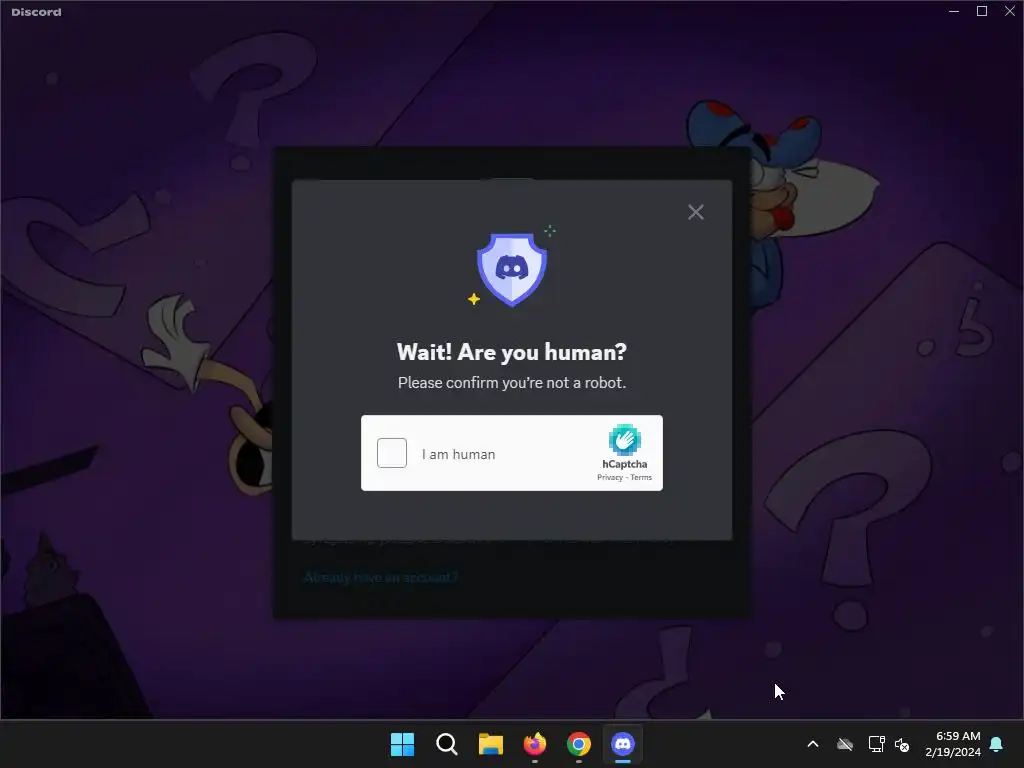The image size is (1024, 768).
Task: Click the muted volume tray icon
Action: tap(902, 744)
